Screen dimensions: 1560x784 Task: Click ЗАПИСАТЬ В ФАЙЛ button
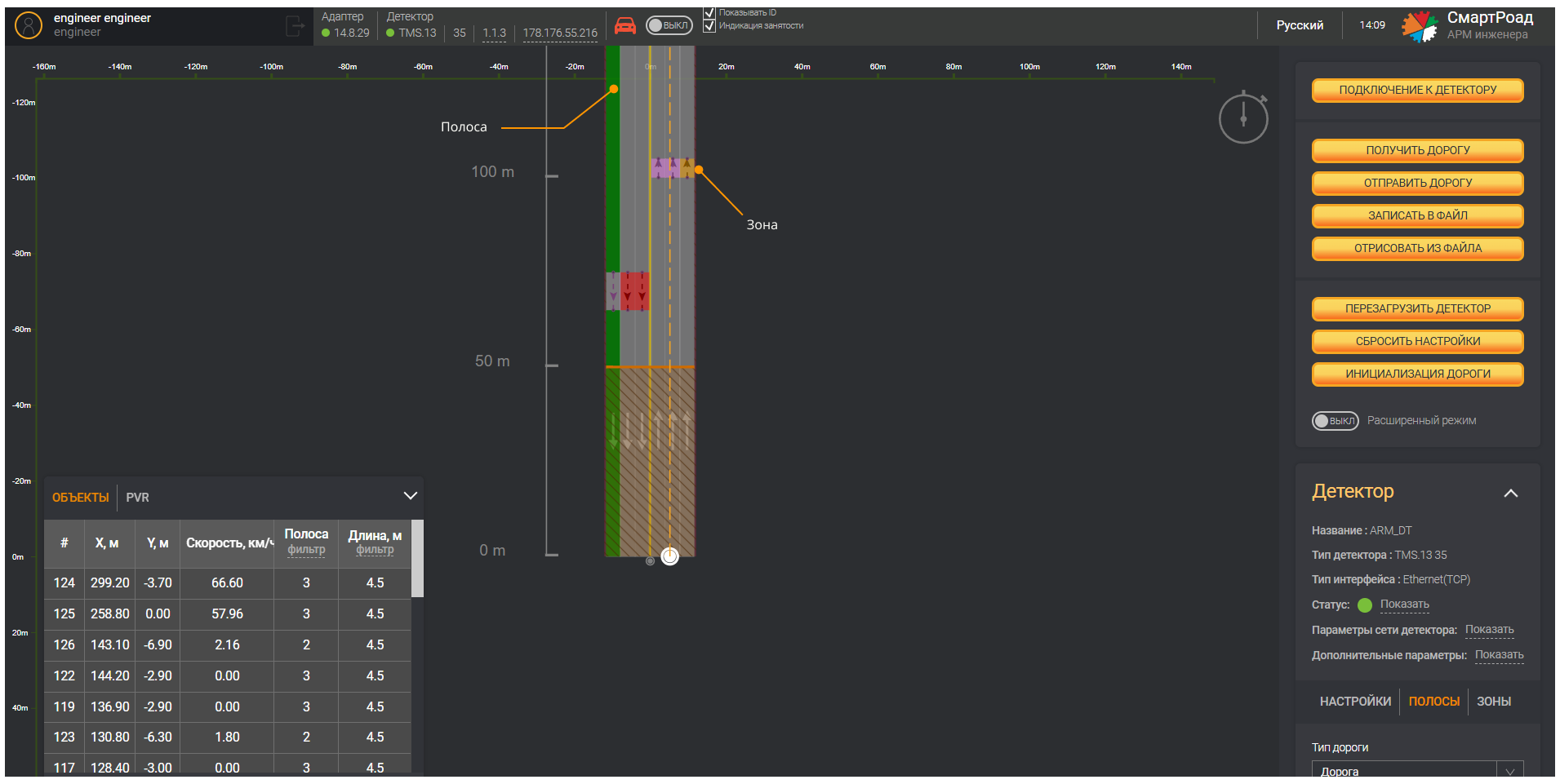point(1418,216)
